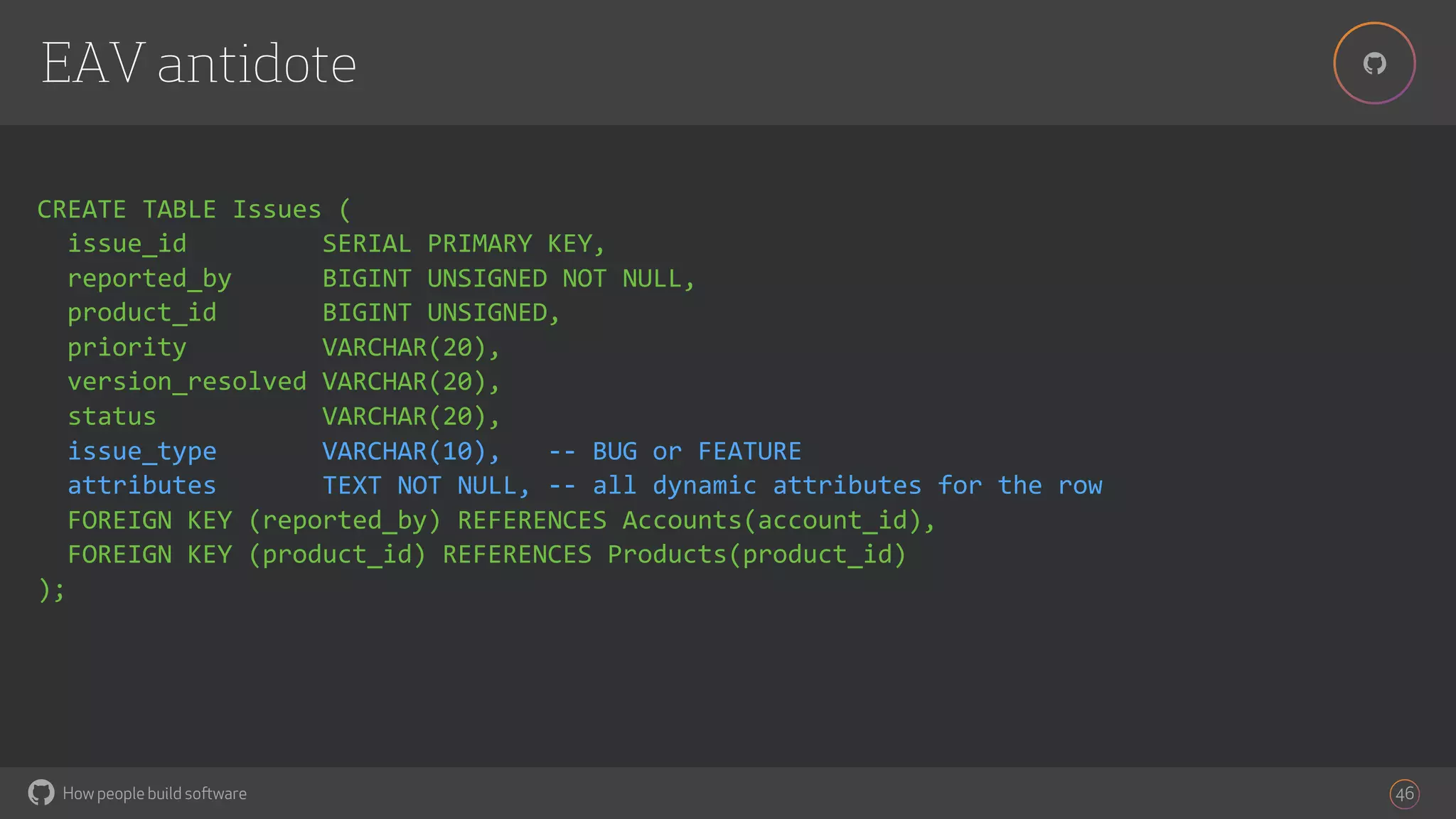Image resolution: width=1456 pixels, height=819 pixels.
Task: Click the version_resolved column name
Action: click(187, 382)
